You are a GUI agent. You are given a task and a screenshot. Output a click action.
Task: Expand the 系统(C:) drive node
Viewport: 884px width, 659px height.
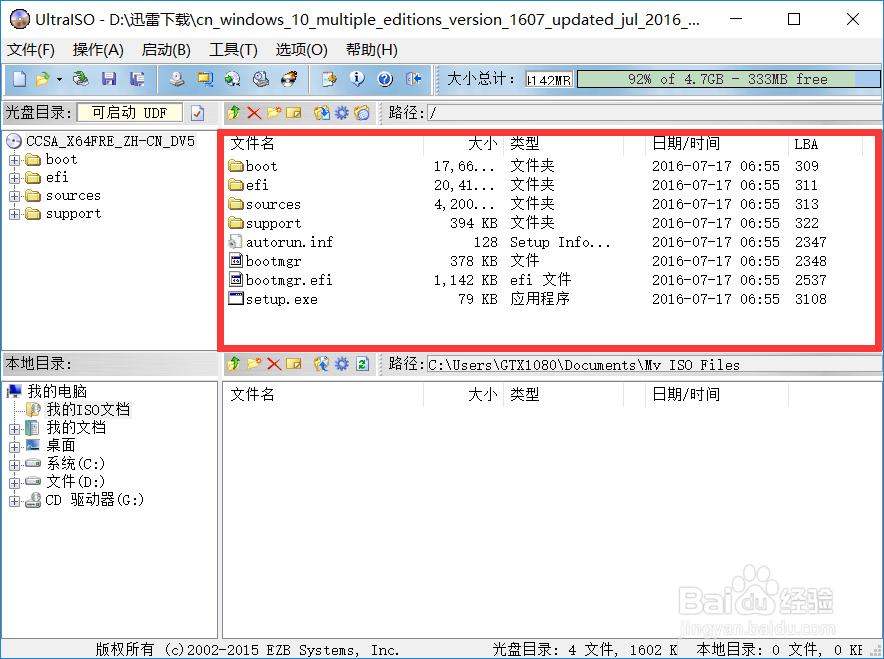click(x=15, y=465)
